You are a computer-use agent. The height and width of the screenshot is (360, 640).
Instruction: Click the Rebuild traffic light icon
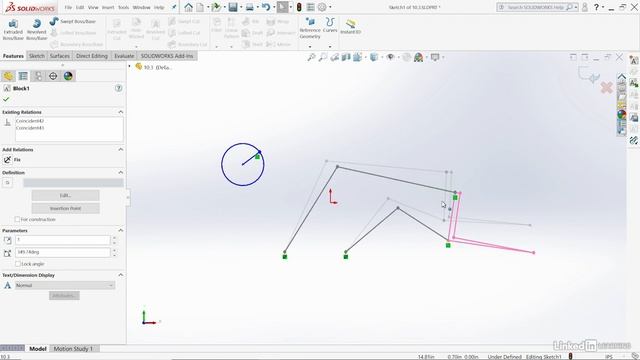pyautogui.click(x=299, y=7)
